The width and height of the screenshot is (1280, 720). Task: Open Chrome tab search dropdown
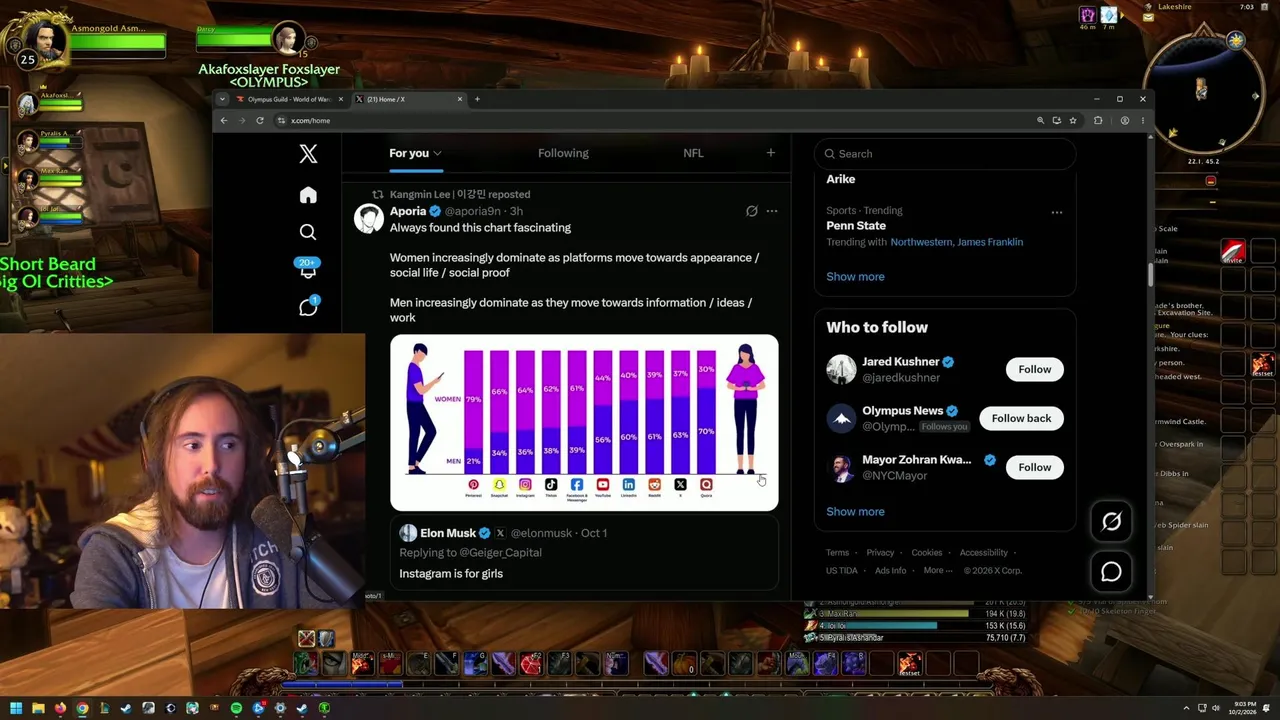[222, 99]
